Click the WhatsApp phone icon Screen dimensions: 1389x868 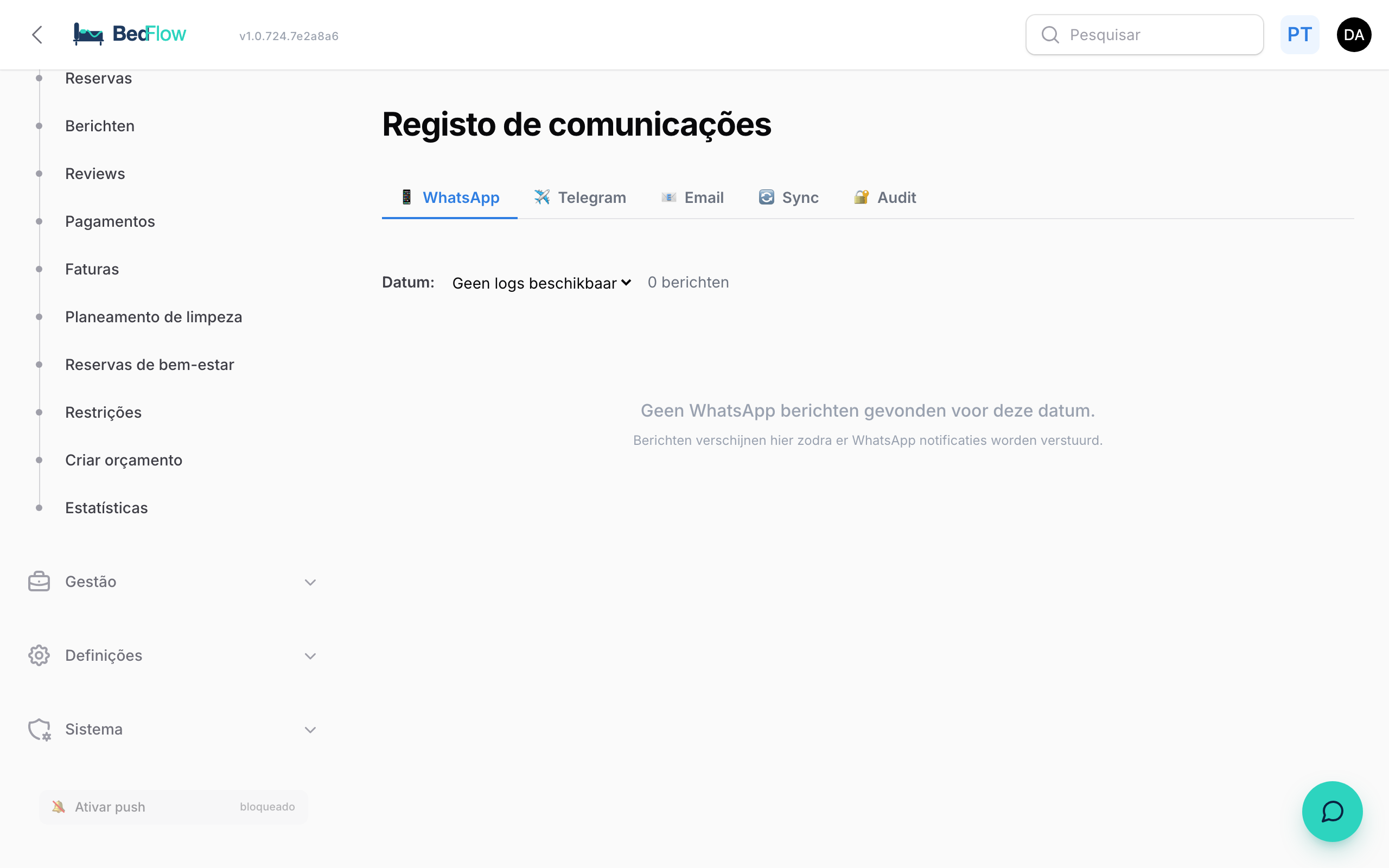click(406, 197)
